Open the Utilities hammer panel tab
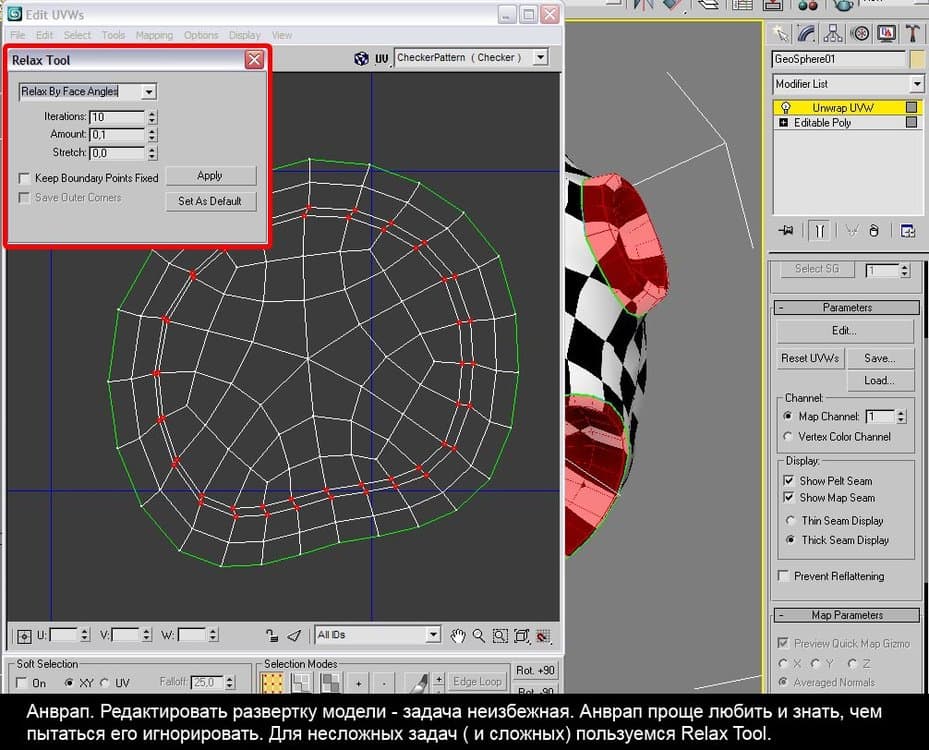This screenshot has height=750, width=929. click(912, 33)
